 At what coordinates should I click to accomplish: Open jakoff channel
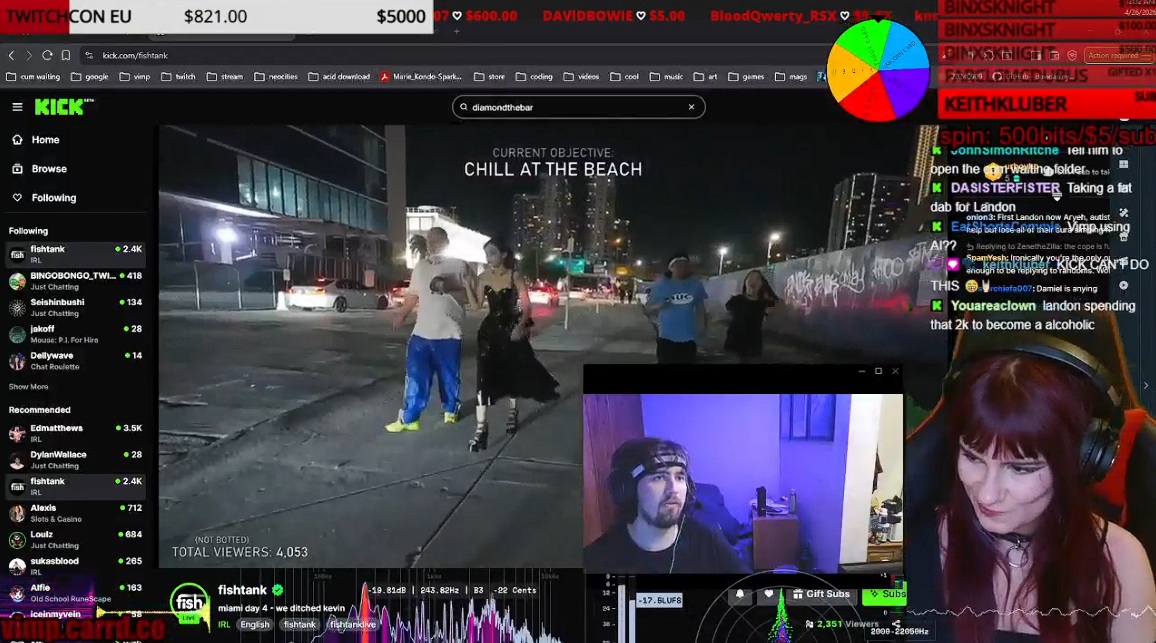(75, 334)
